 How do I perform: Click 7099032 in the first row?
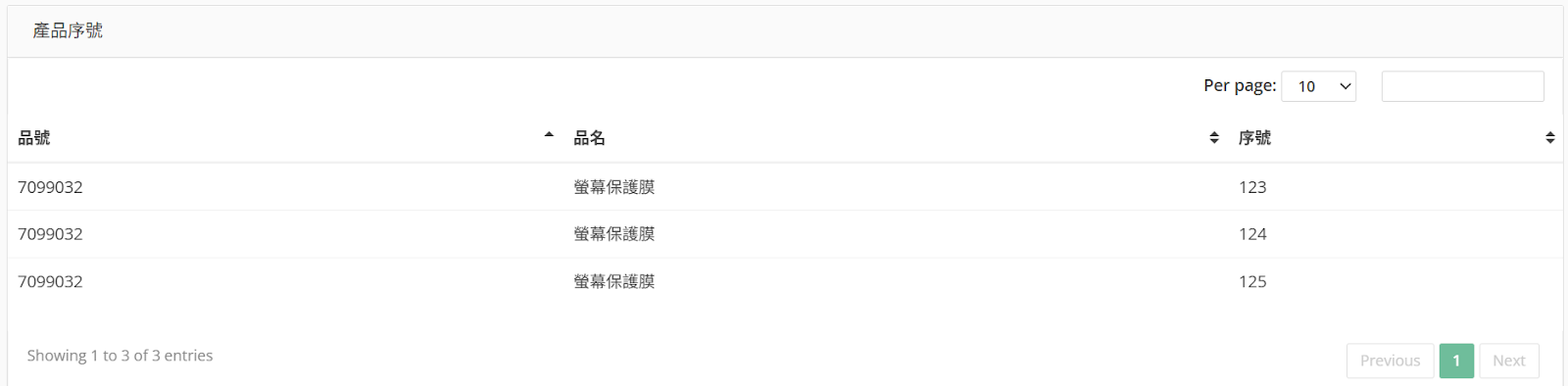click(50, 187)
